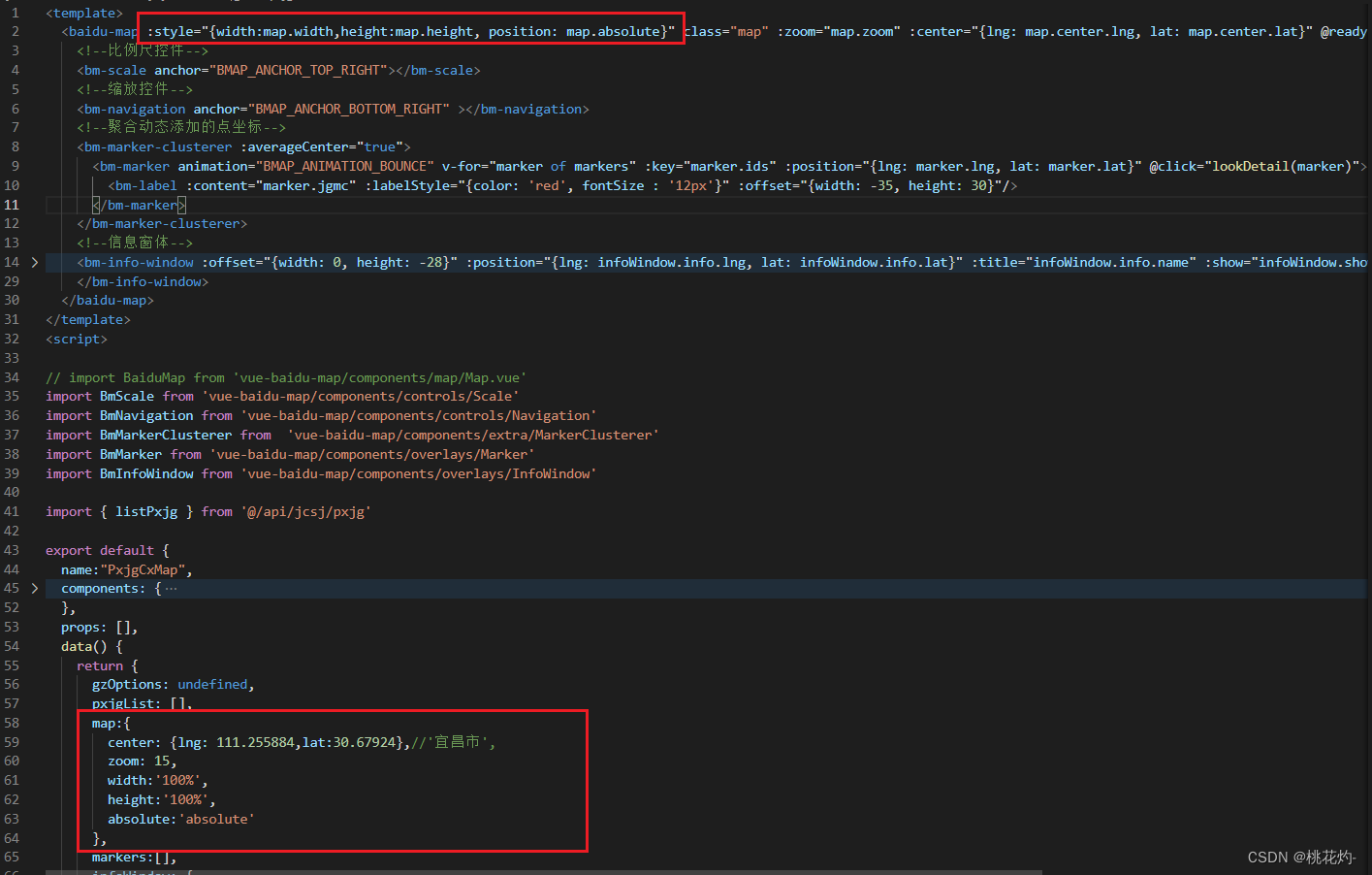Image resolution: width=1372 pixels, height=875 pixels.
Task: Click the markers:[] line
Action: tap(135, 858)
